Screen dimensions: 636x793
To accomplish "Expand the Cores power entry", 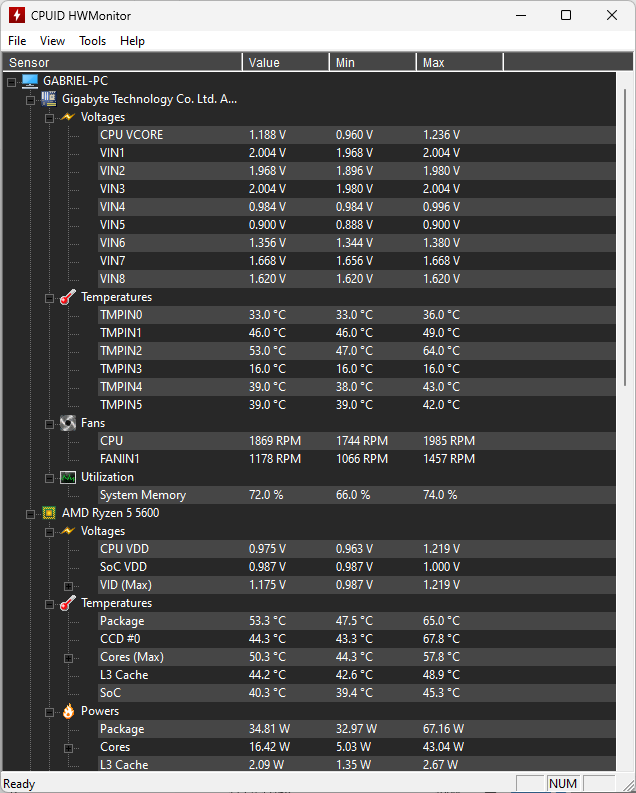I will click(x=68, y=748).
